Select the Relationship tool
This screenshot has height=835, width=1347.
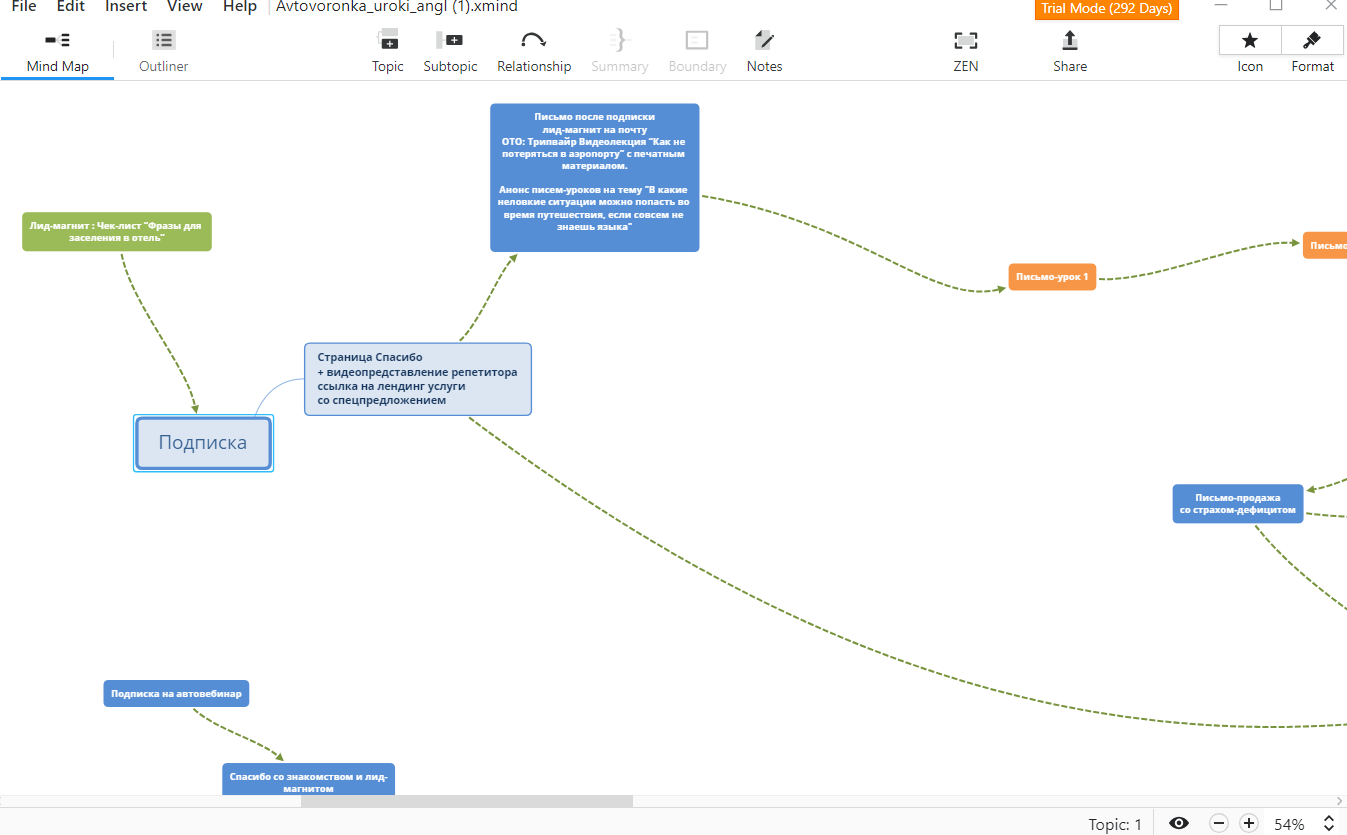coord(534,50)
